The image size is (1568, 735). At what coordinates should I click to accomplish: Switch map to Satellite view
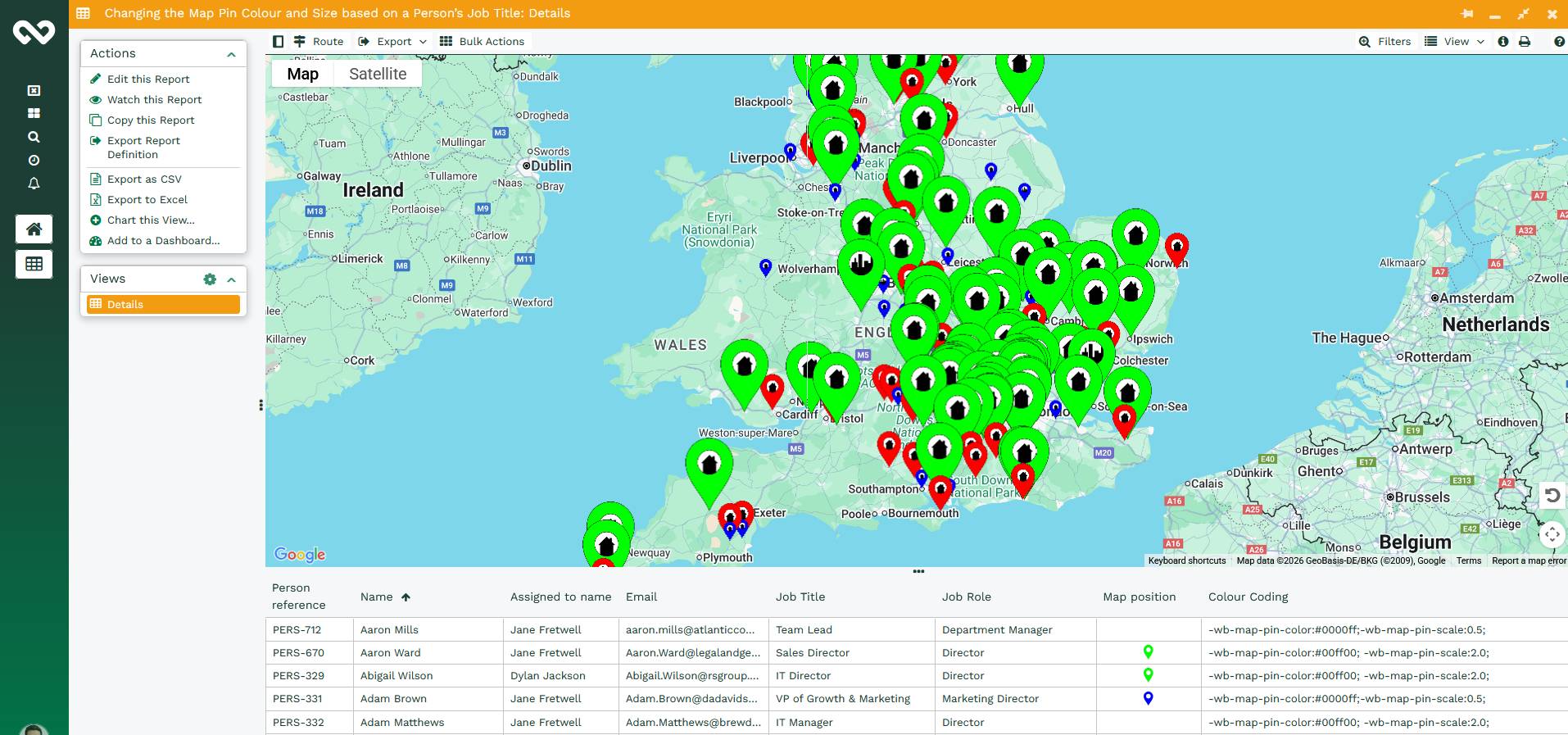377,74
